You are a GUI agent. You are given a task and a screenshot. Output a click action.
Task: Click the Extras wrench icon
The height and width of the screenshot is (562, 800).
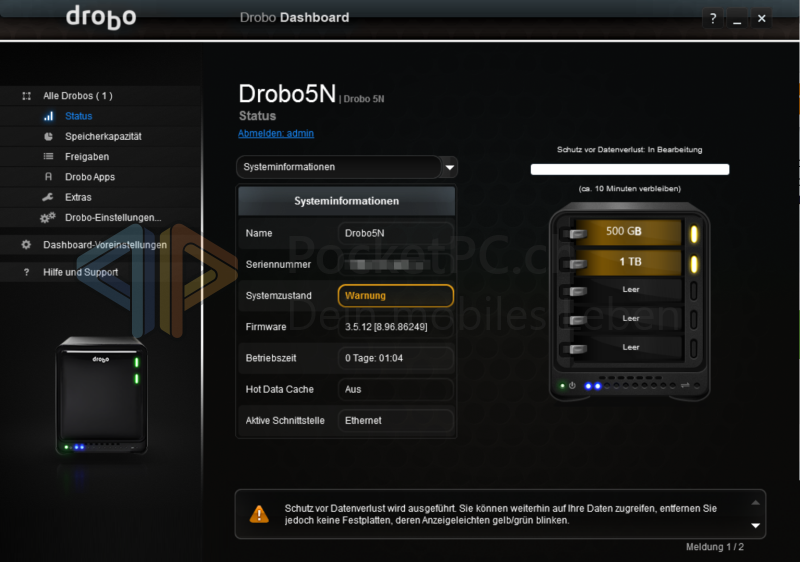(47, 197)
